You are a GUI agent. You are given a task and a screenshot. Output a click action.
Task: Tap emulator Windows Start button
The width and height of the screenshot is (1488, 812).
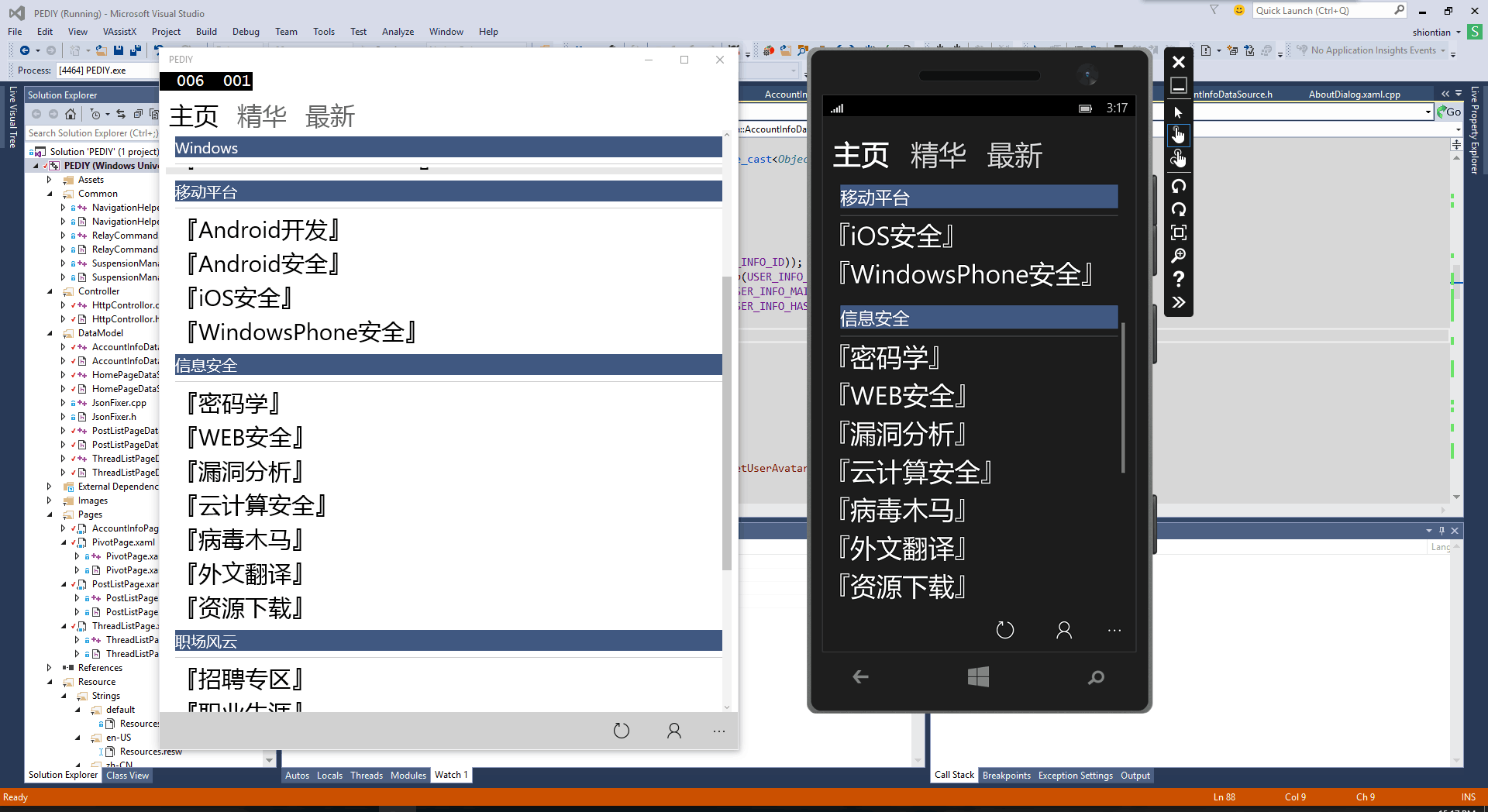[x=978, y=677]
